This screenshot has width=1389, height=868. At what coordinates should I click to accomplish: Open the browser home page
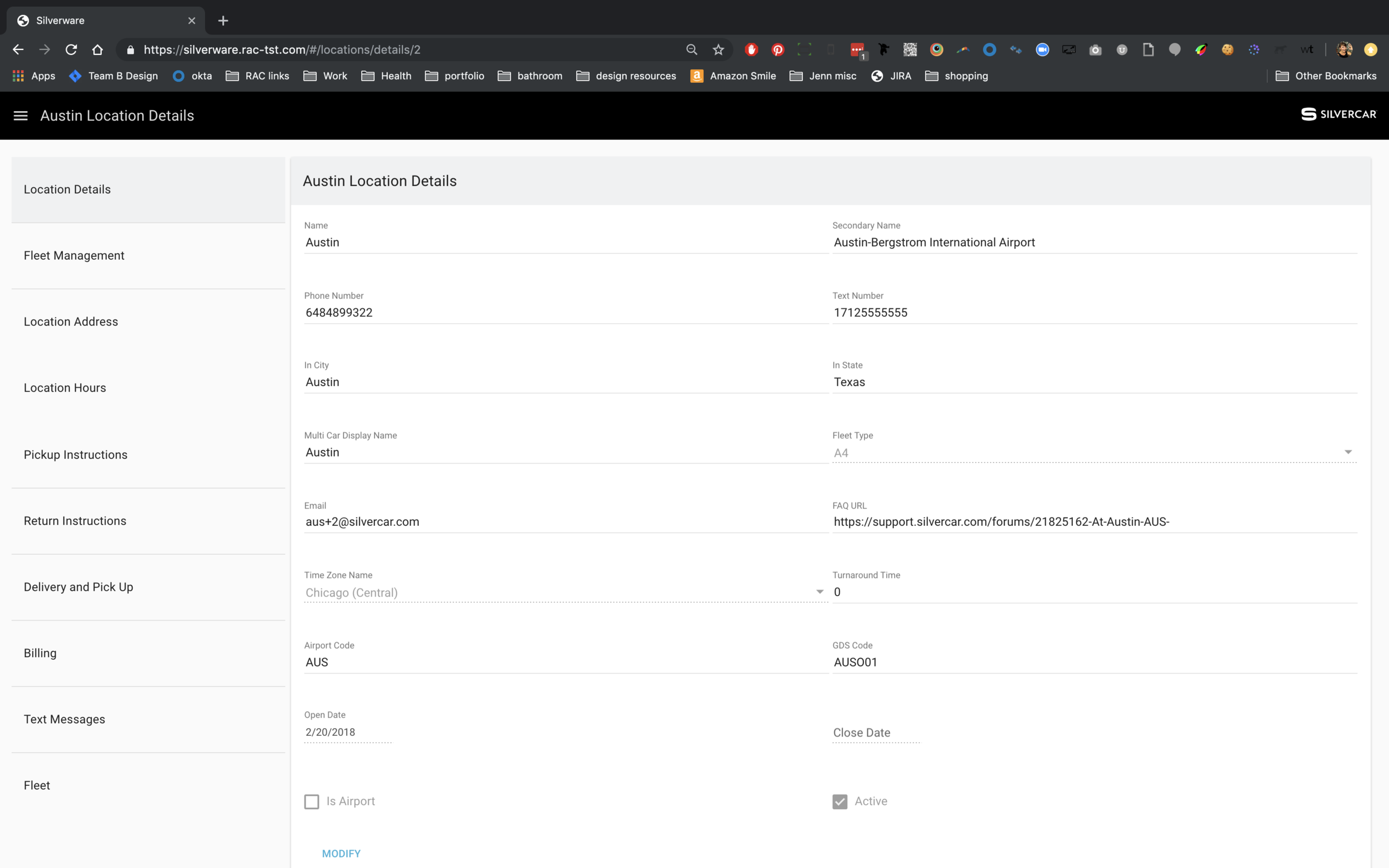pyautogui.click(x=98, y=50)
